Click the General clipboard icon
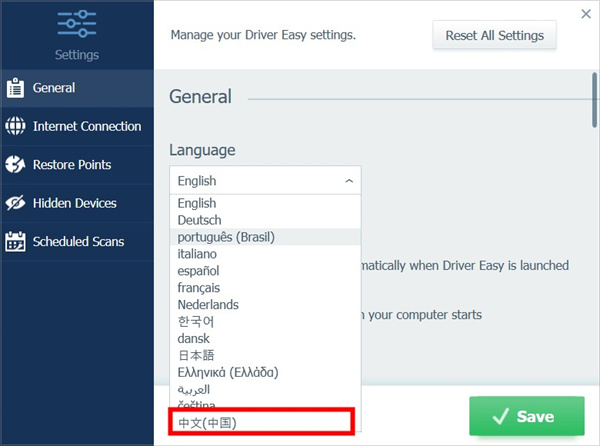 (x=15, y=88)
